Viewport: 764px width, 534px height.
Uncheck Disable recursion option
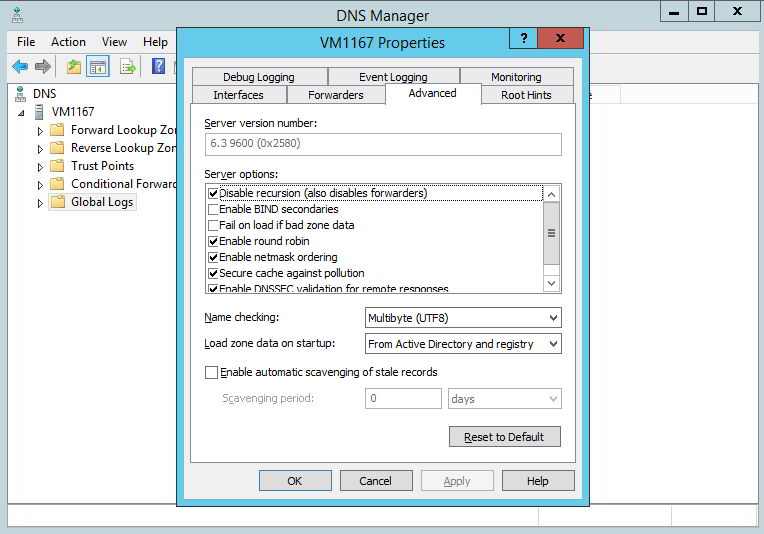[213, 193]
